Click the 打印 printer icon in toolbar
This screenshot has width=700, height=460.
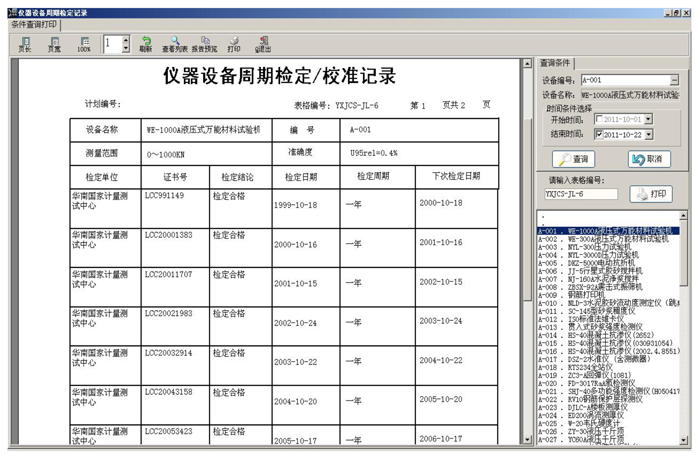(234, 43)
